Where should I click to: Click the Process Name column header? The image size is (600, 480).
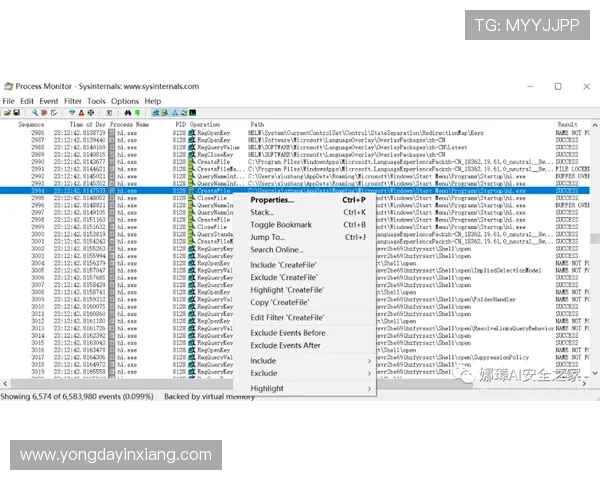(x=130, y=124)
